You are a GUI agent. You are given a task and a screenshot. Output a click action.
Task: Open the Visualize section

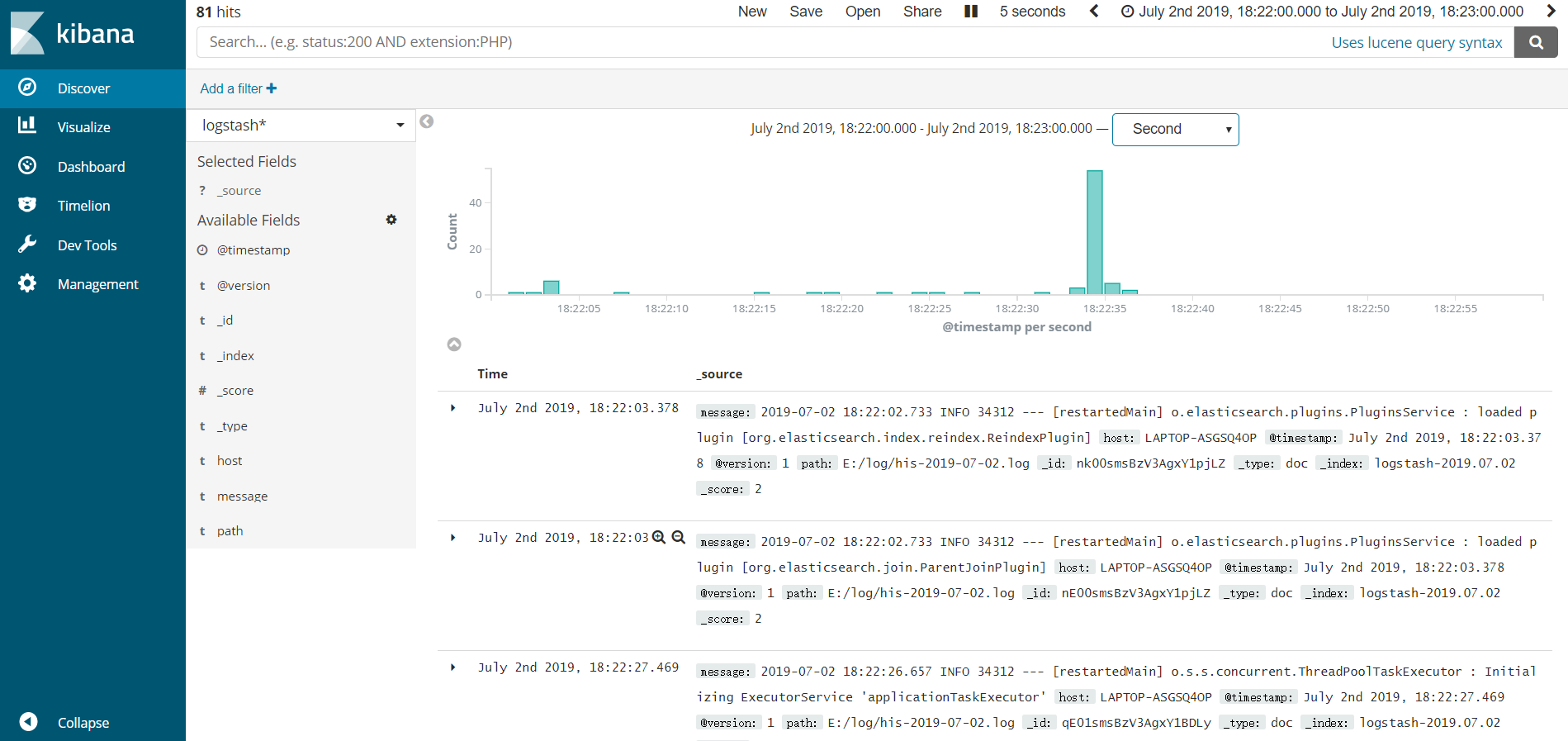click(92, 127)
